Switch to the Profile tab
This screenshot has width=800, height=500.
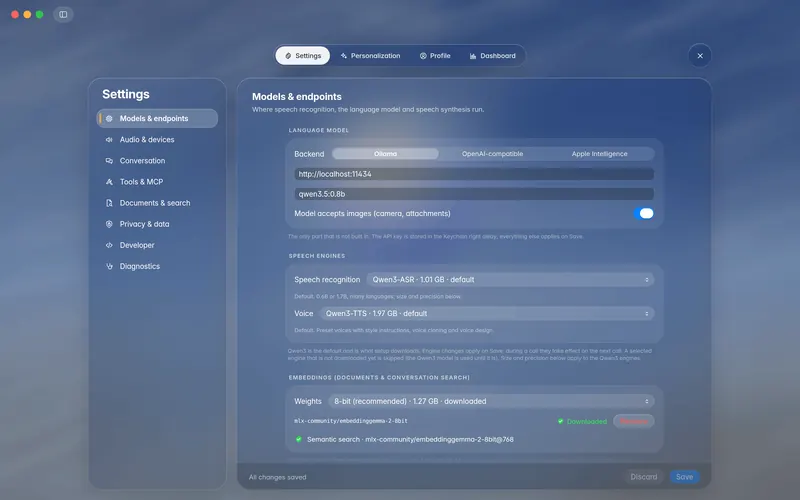(435, 56)
